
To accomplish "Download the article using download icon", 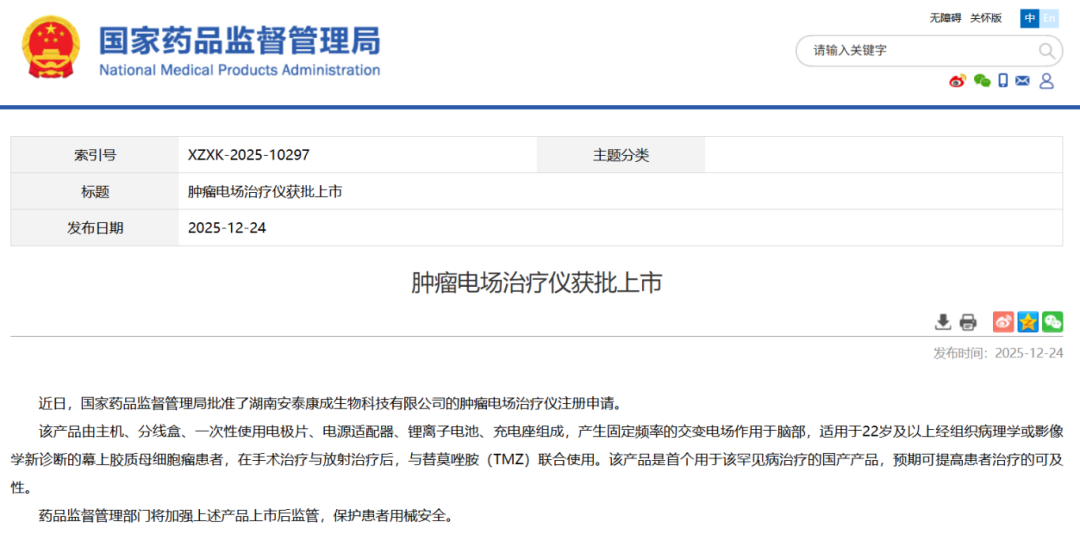I will tap(943, 322).
